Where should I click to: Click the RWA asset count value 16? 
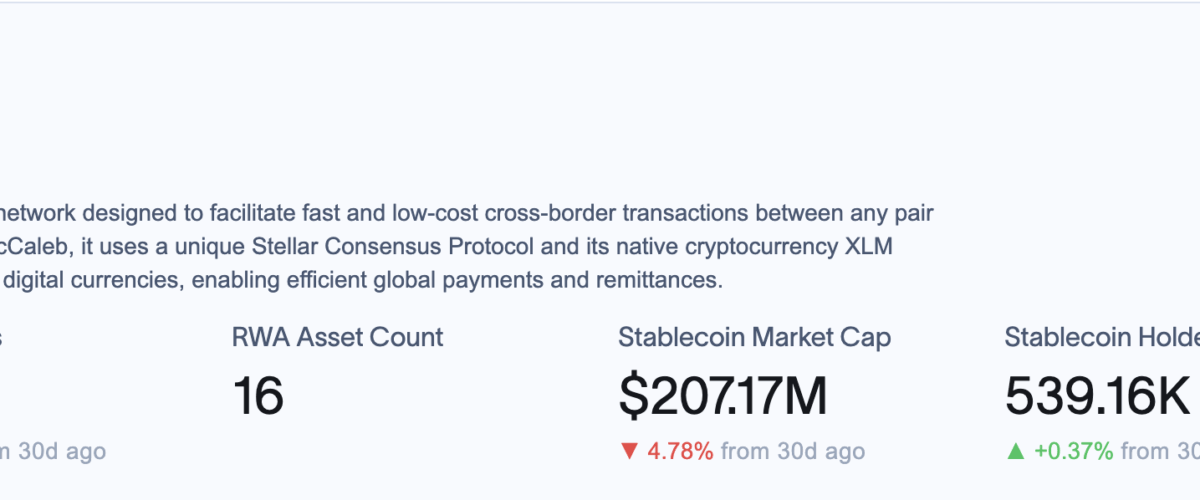coord(258,396)
